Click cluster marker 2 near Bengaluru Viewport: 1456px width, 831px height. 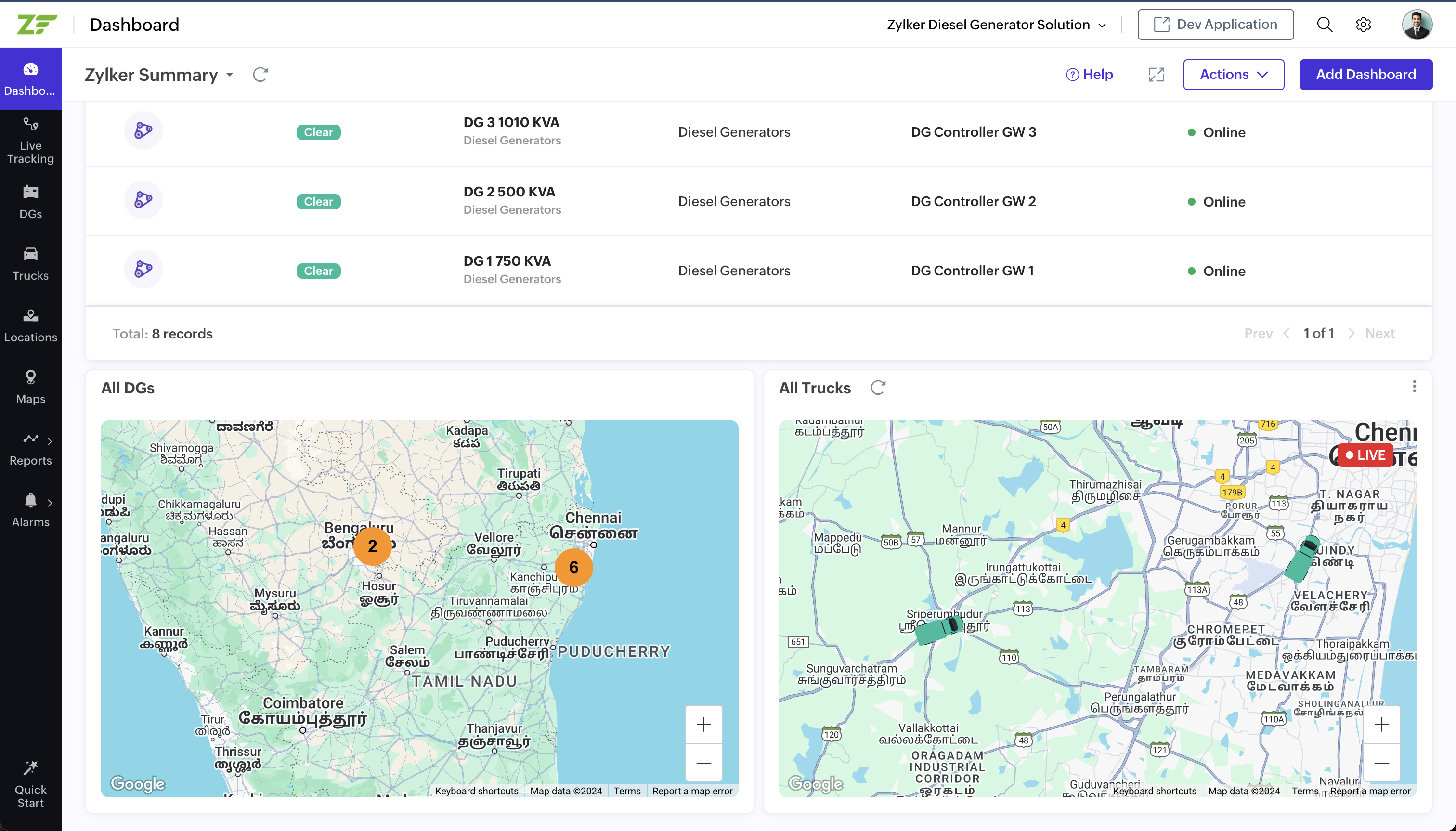372,546
